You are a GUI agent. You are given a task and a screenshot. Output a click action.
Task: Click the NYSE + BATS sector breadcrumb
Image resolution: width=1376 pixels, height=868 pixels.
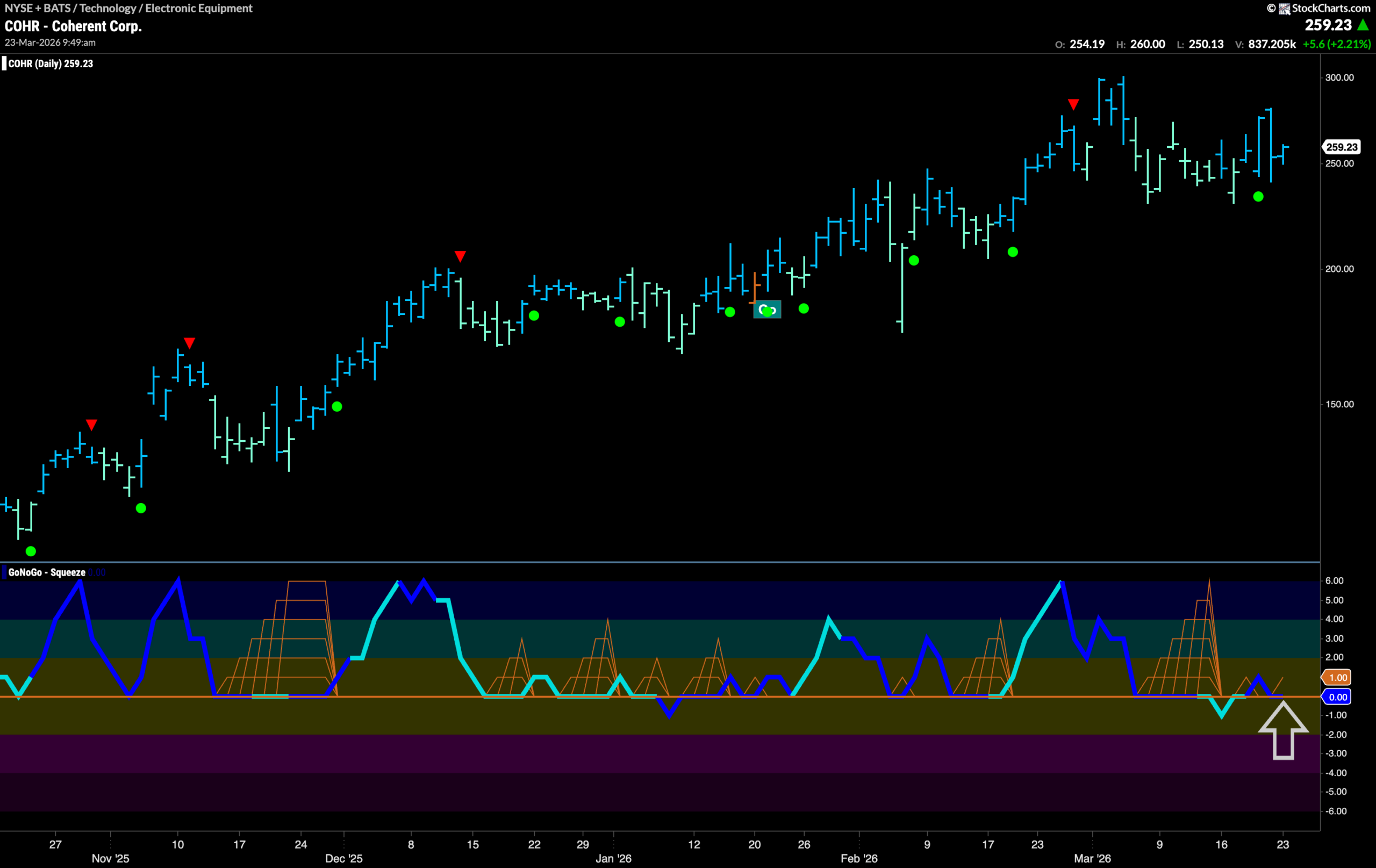coord(128,8)
